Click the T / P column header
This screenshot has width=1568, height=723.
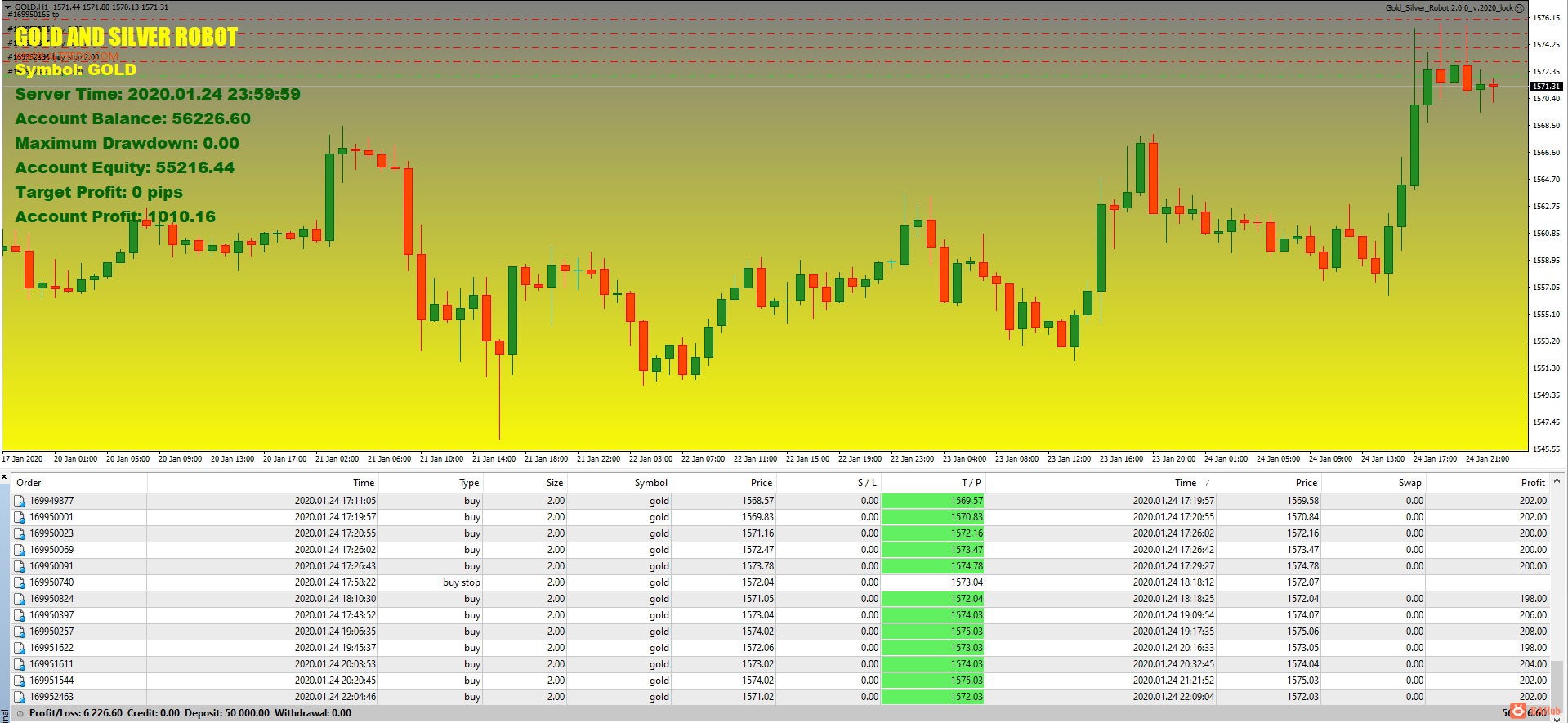click(x=933, y=483)
